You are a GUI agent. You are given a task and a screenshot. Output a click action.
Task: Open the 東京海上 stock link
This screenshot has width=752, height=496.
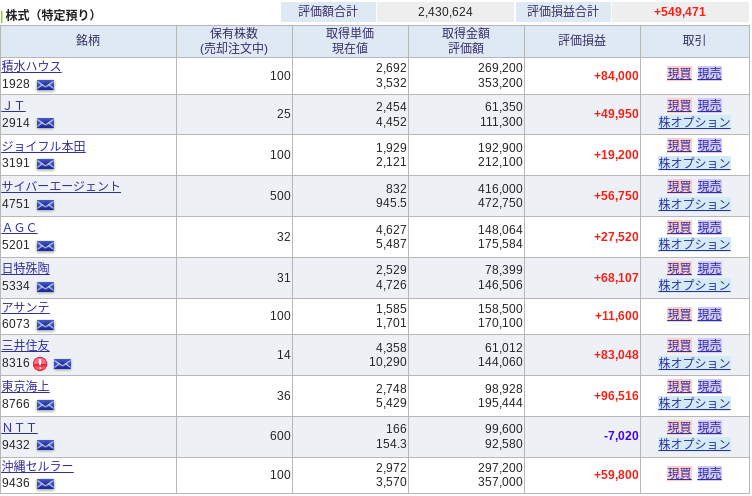tap(25, 386)
